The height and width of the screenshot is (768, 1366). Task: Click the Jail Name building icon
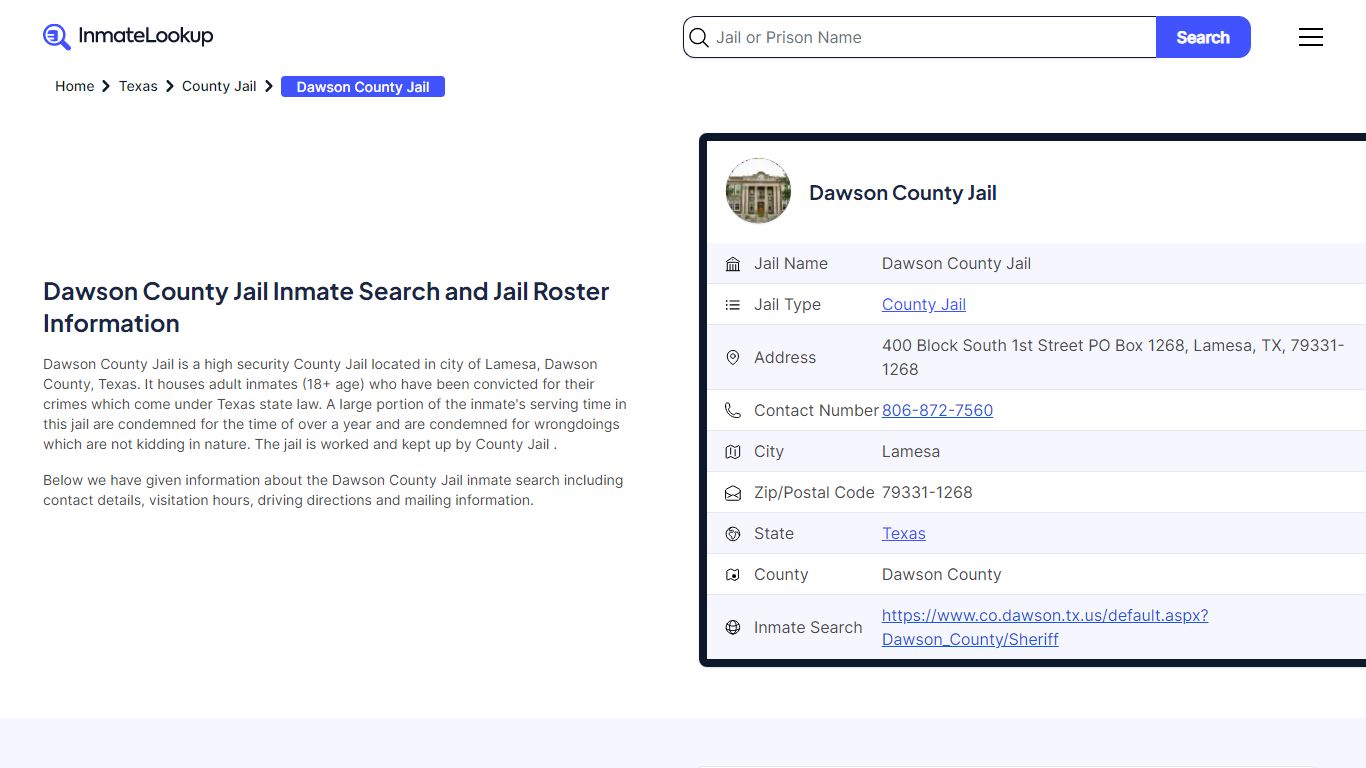(x=733, y=264)
